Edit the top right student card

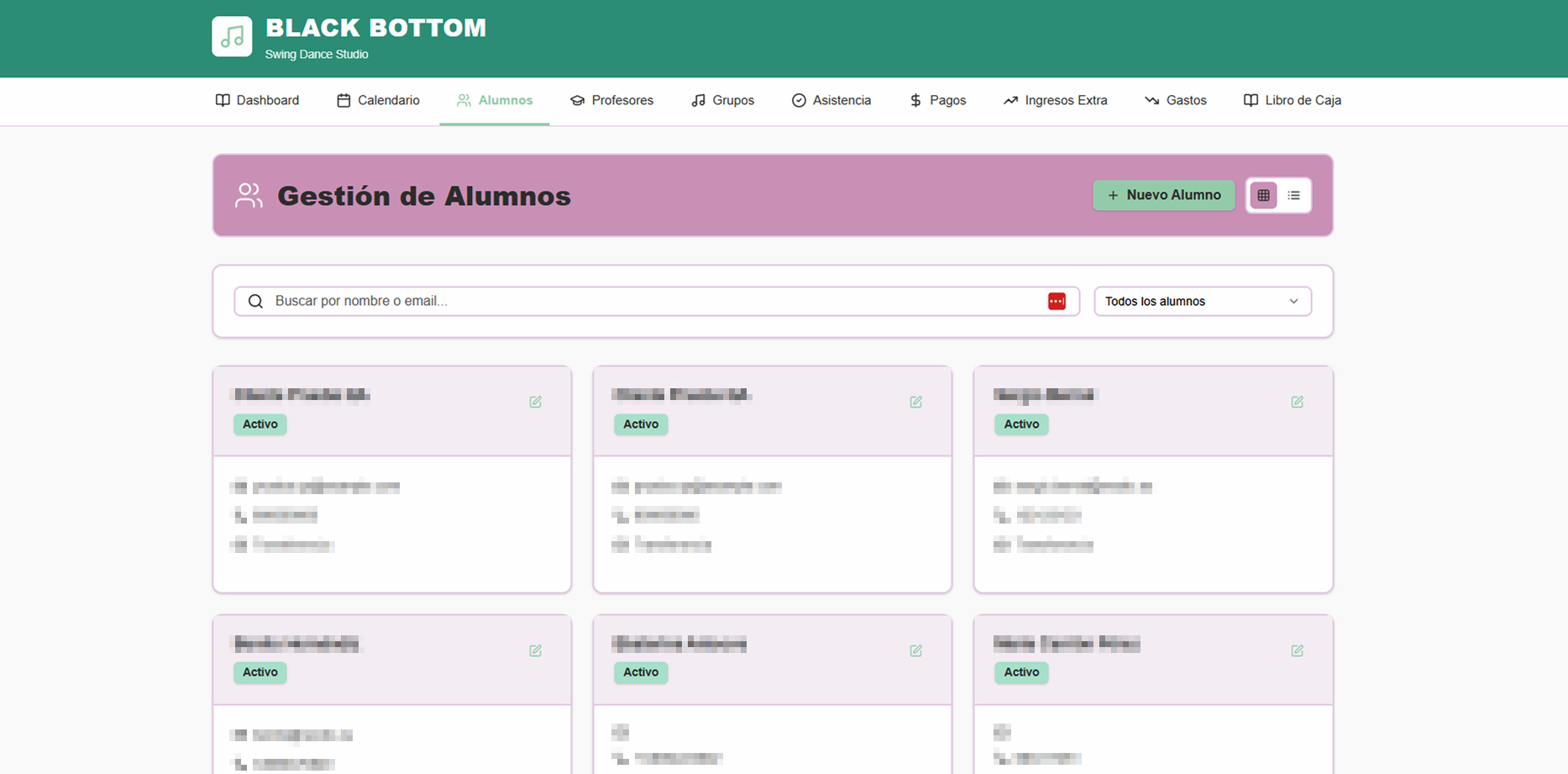[x=1297, y=402]
